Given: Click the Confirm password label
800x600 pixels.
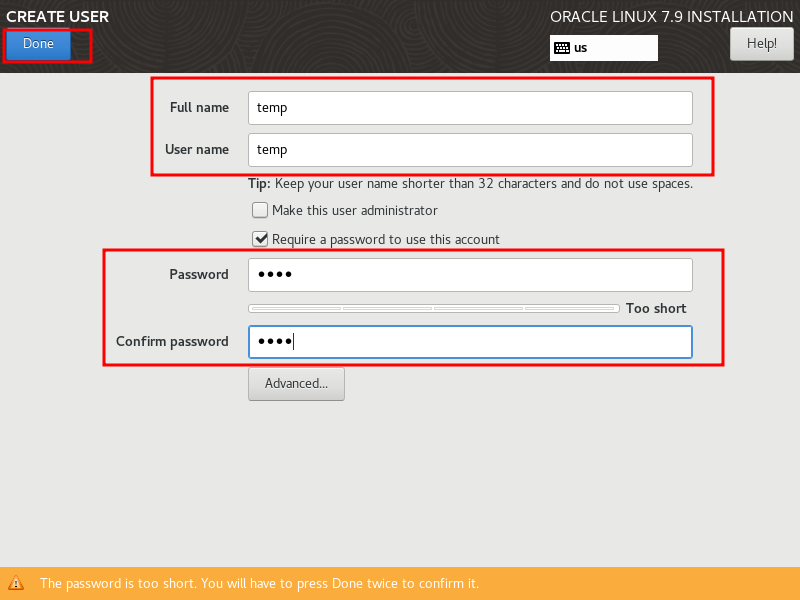Looking at the screenshot, I should [172, 341].
